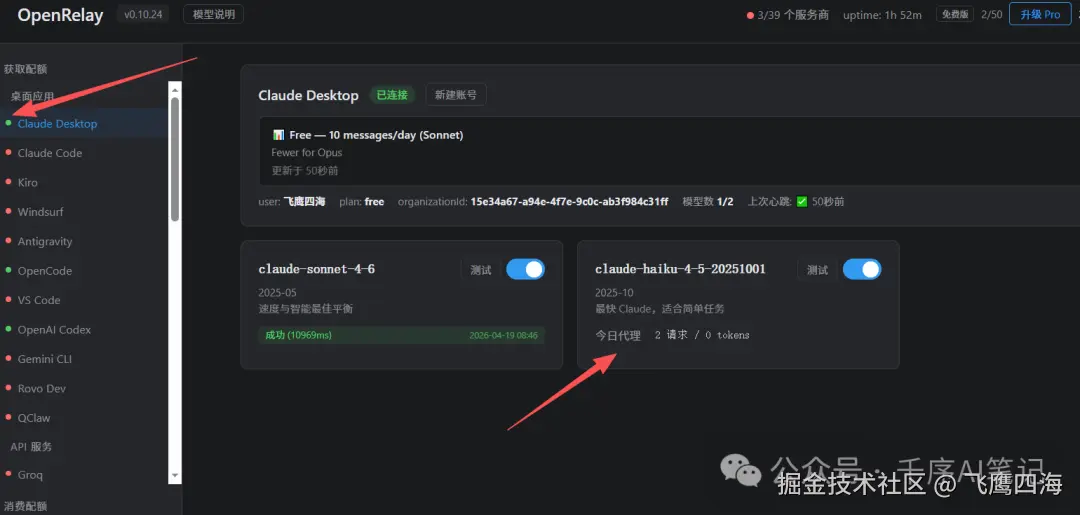Click the uptime: 1h 52m text
This screenshot has height=515, width=1080.
tap(882, 15)
